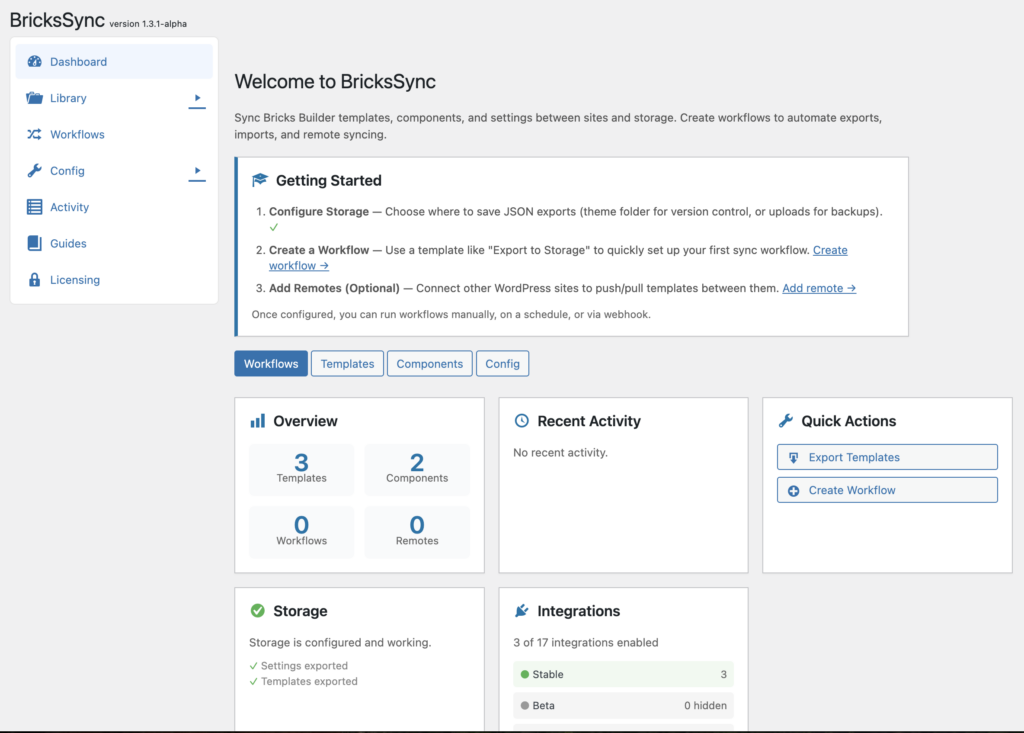Switch to the Components tab

click(429, 364)
